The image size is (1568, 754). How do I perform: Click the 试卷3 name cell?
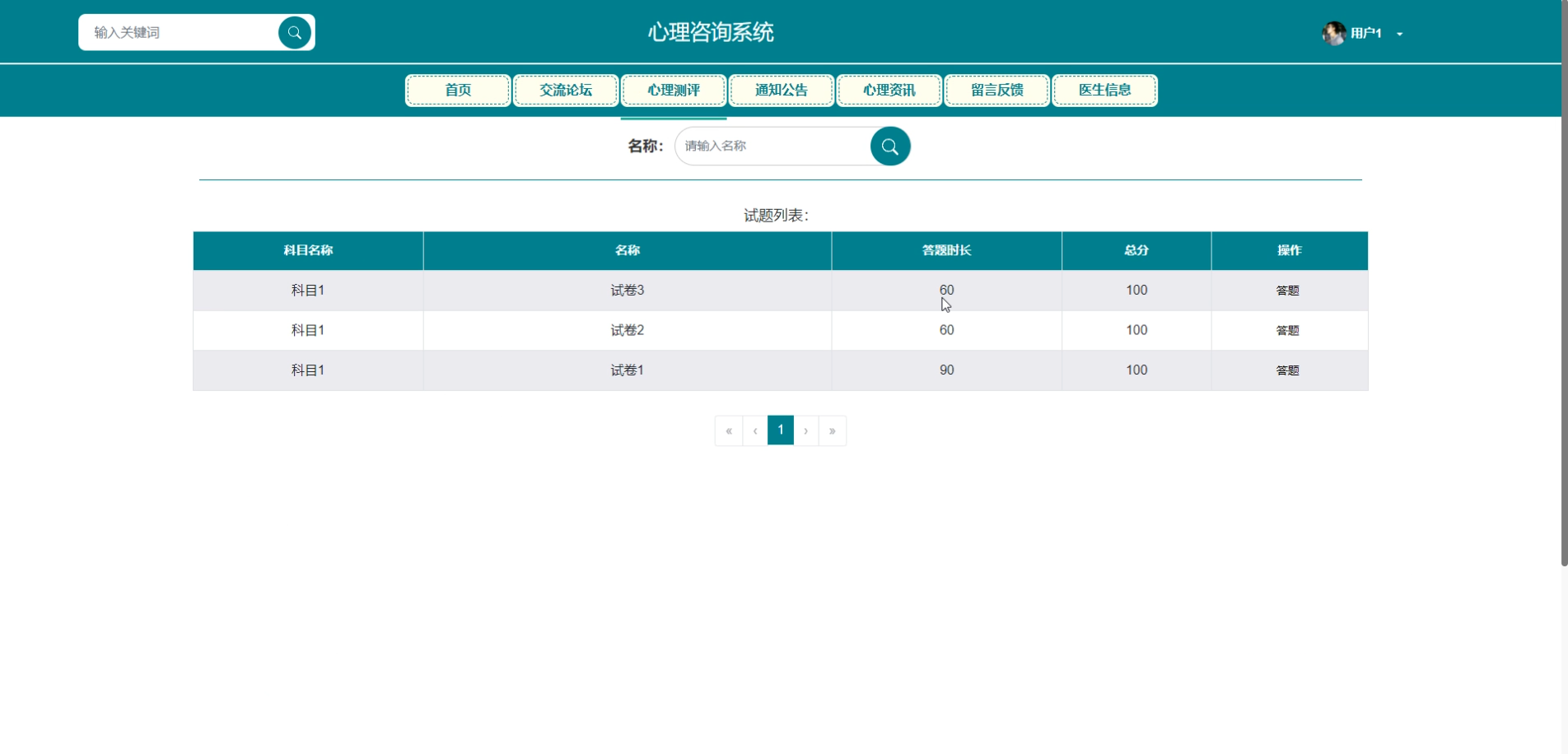coord(628,291)
